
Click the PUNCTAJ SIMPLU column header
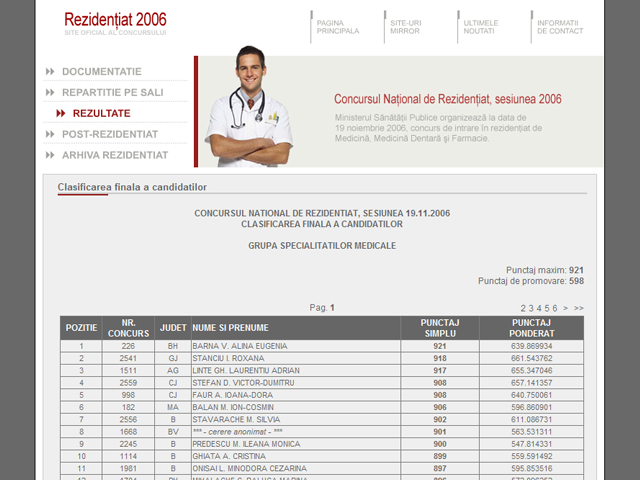[440, 327]
